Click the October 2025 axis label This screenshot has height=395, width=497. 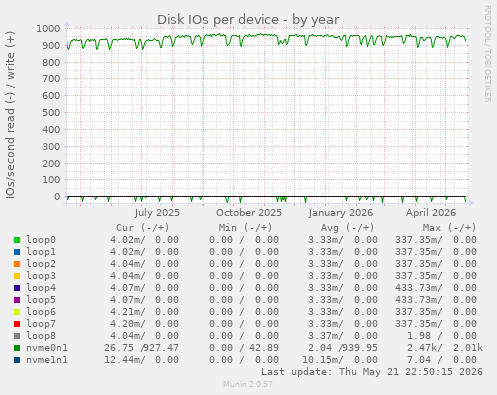(249, 213)
